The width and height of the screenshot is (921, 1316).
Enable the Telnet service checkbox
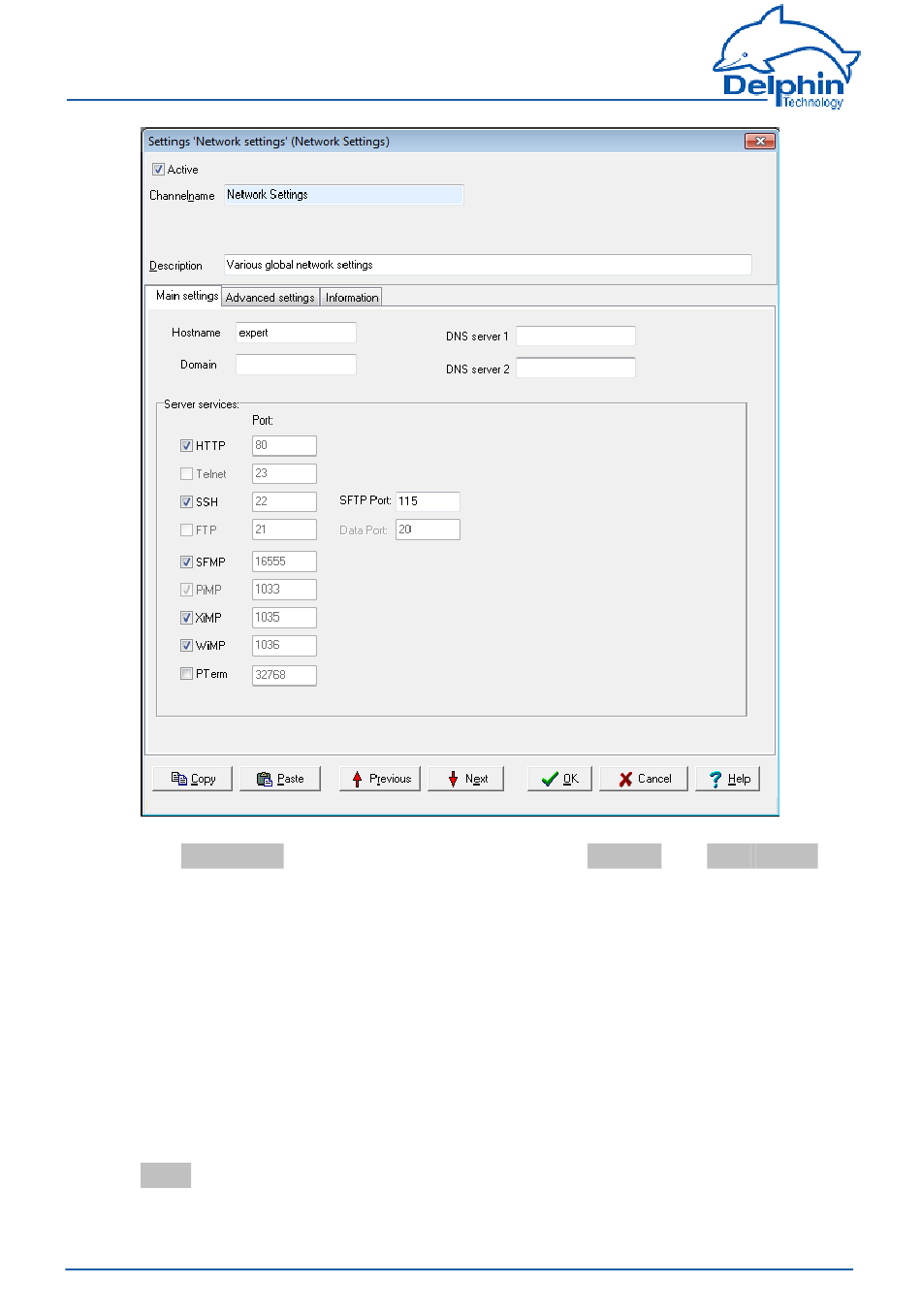coord(186,474)
